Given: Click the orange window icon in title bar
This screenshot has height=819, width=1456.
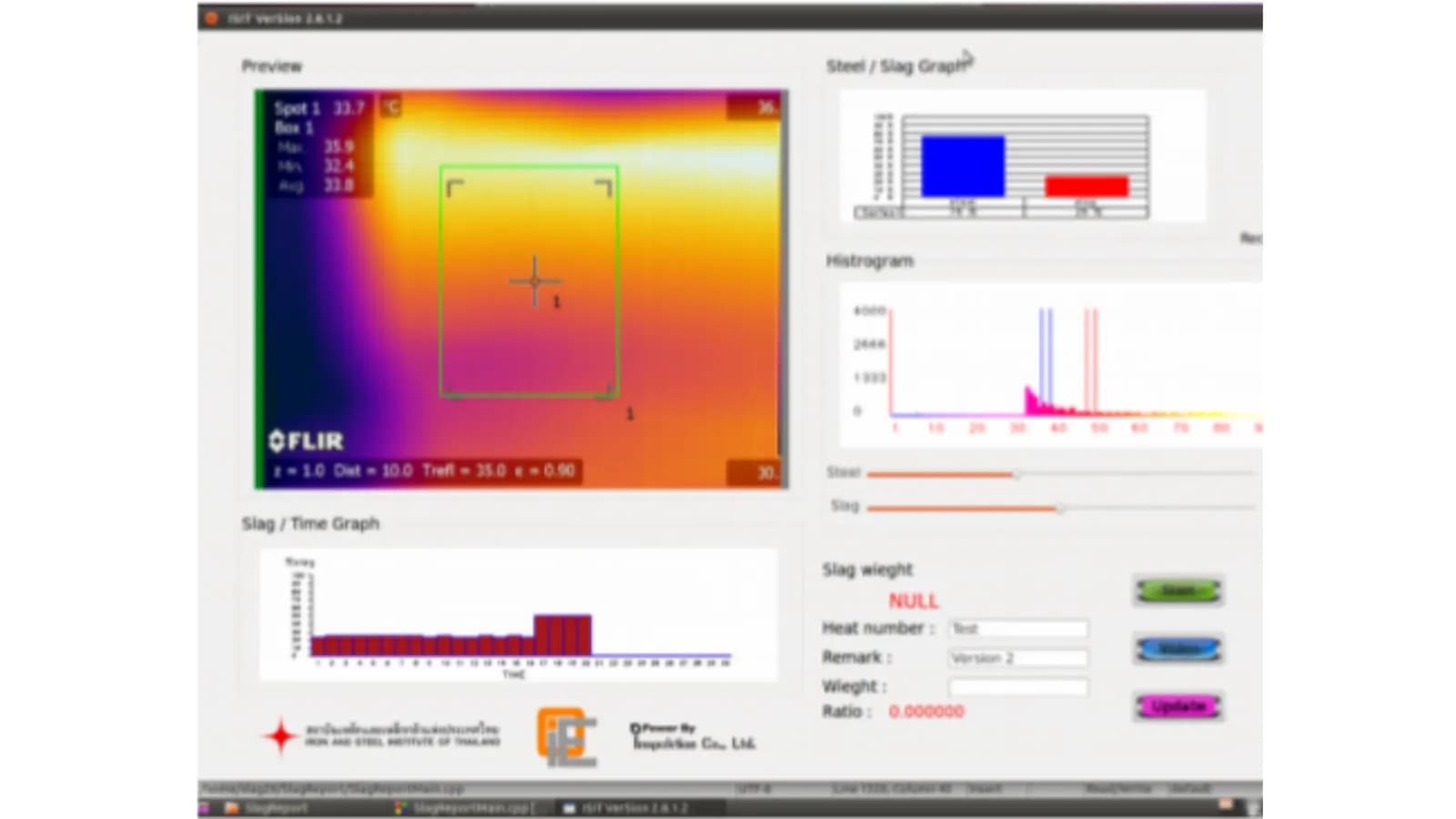Looking at the screenshot, I should pyautogui.click(x=211, y=17).
